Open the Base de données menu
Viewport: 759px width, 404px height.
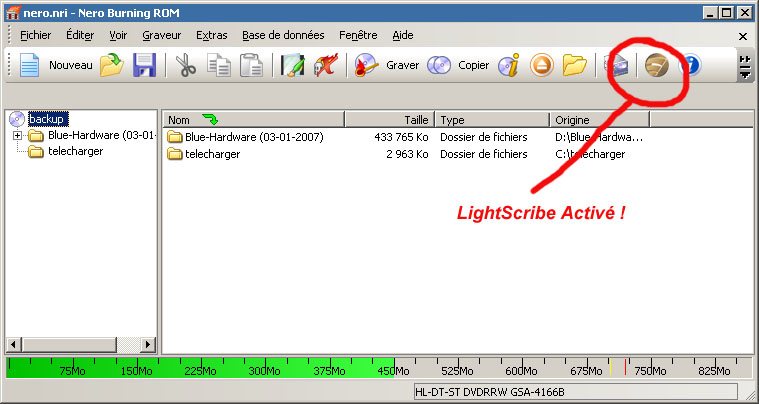(x=283, y=35)
